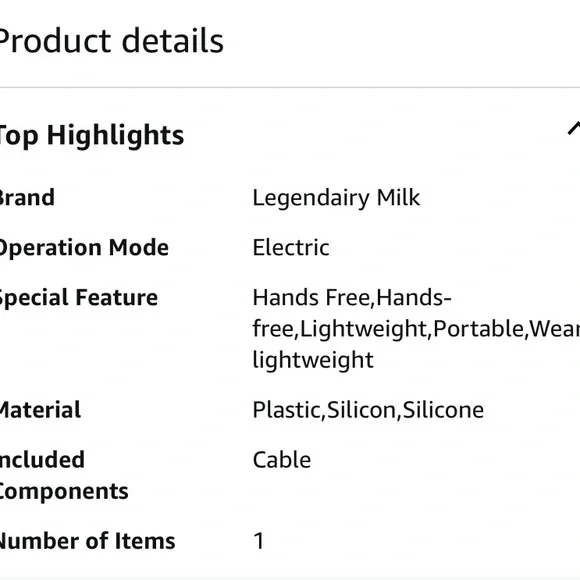580x580 pixels.
Task: Collapse the Top Highlights section chevron
Action: 574,129
